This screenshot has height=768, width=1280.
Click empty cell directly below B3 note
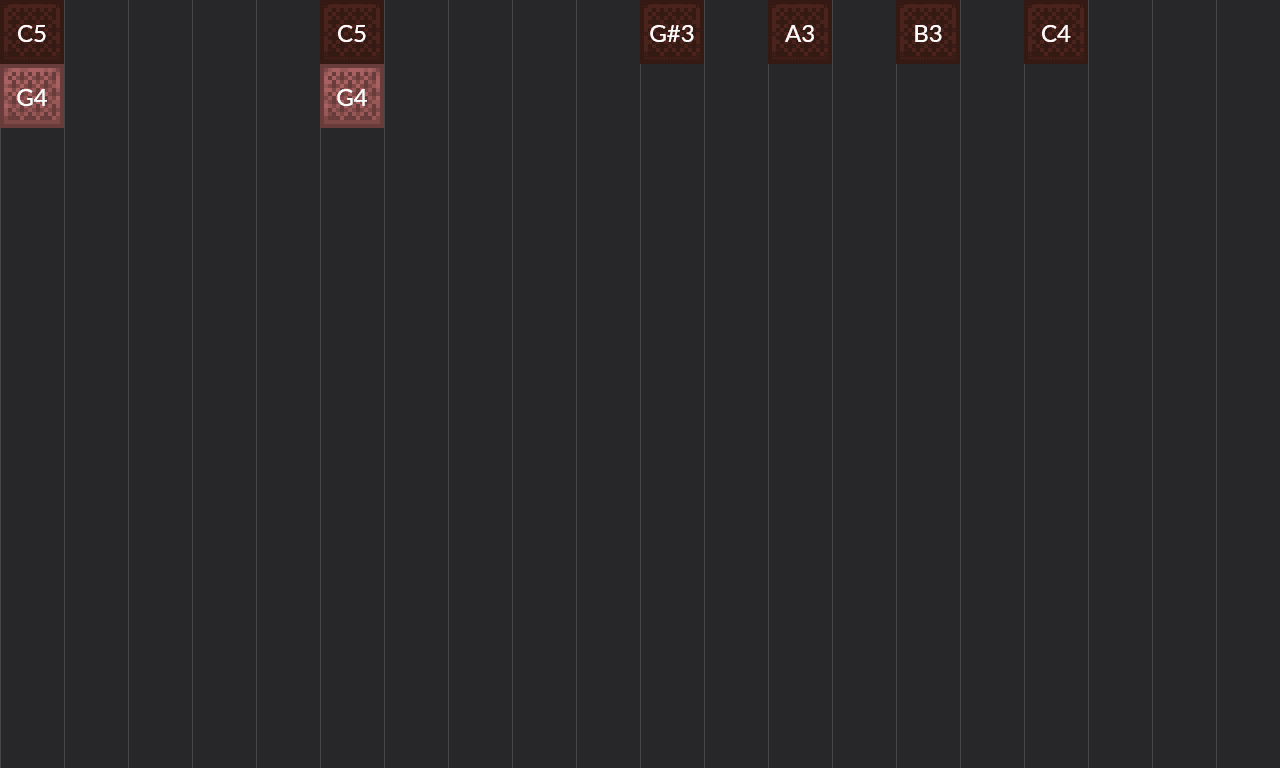coord(928,96)
